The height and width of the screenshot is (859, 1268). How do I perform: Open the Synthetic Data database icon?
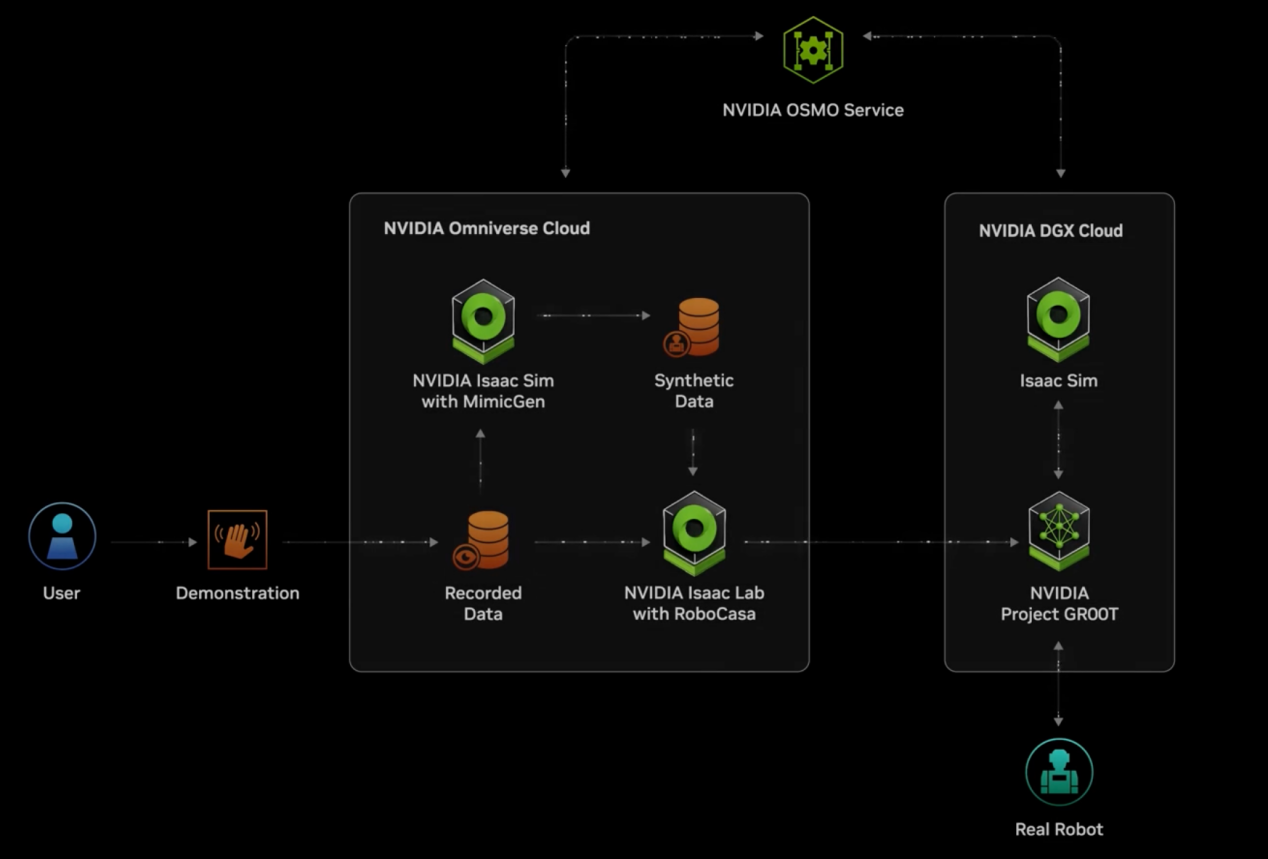pos(693,327)
